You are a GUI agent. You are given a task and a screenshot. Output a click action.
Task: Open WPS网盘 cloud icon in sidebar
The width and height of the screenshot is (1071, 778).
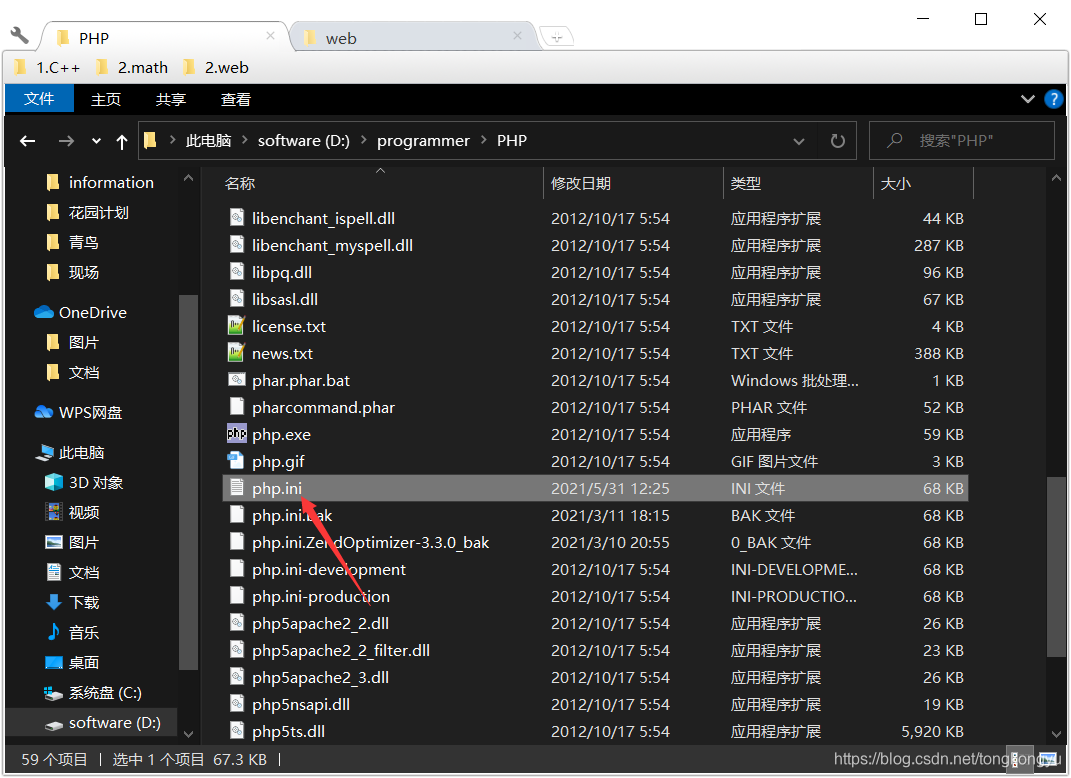[x=44, y=412]
